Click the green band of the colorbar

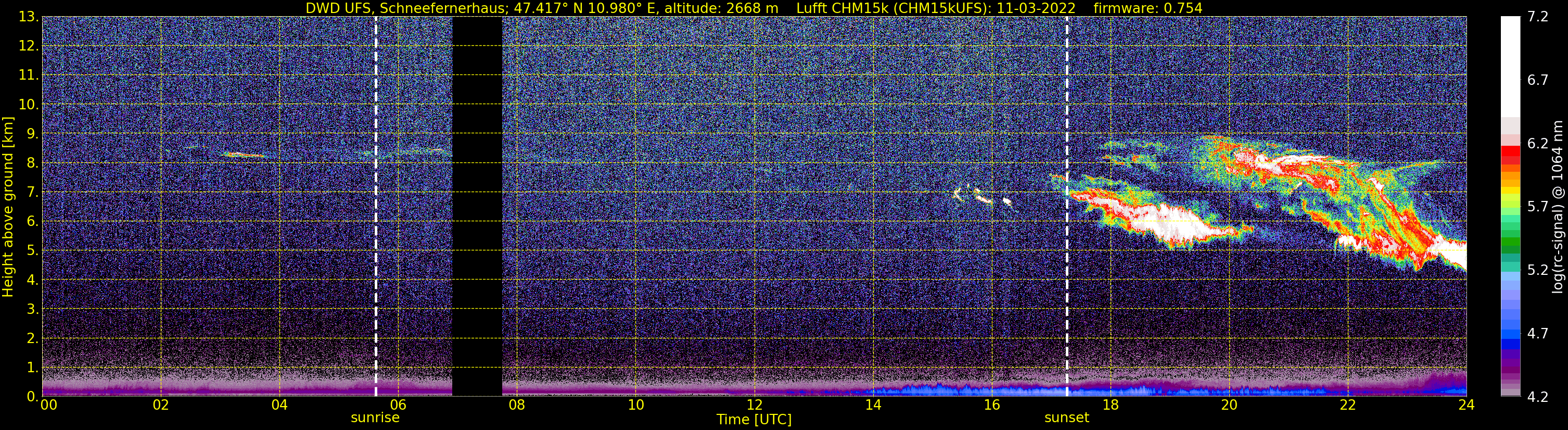1510,234
